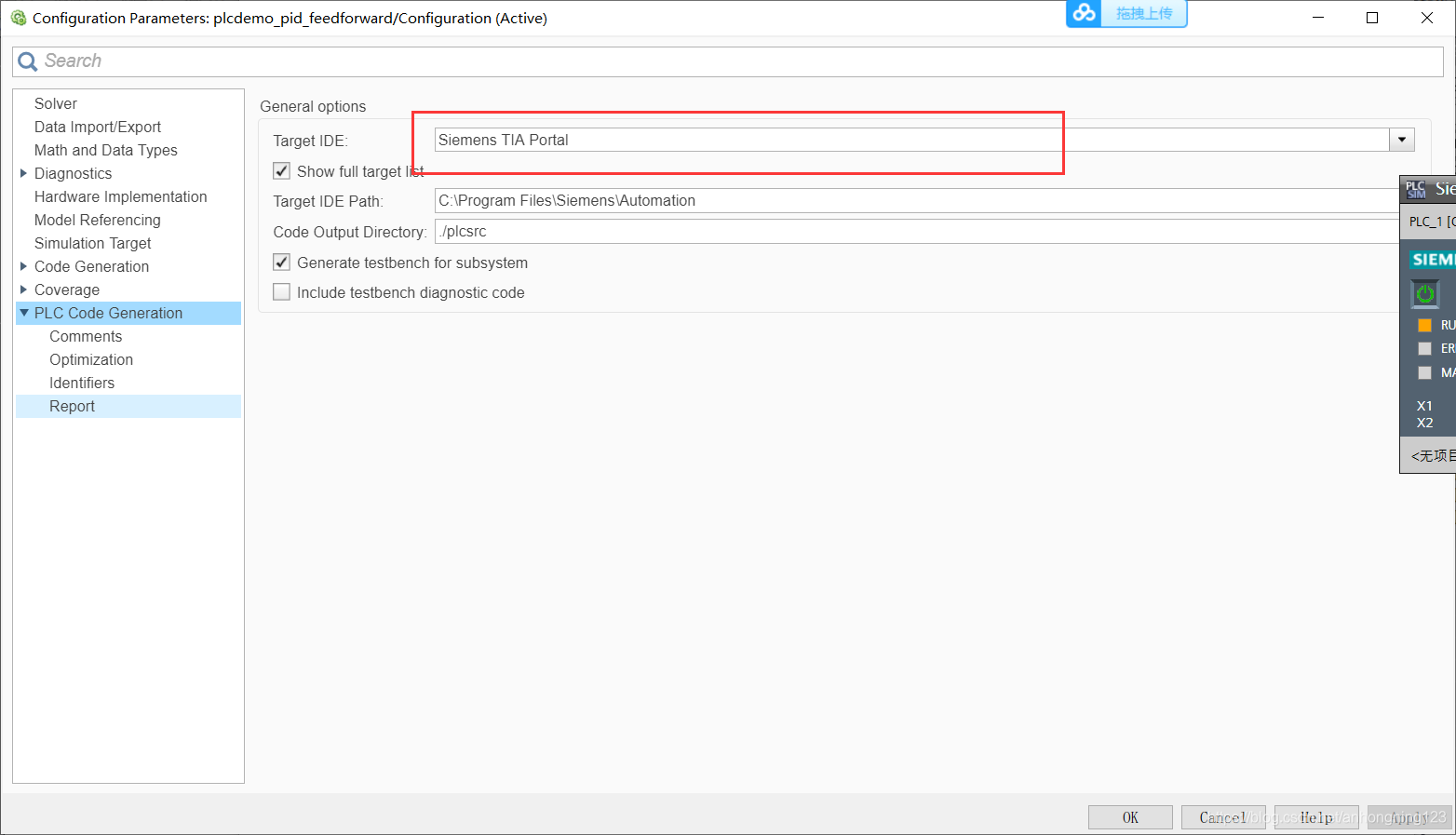The image size is (1456, 835).
Task: Click into the Search field
Action: point(728,61)
